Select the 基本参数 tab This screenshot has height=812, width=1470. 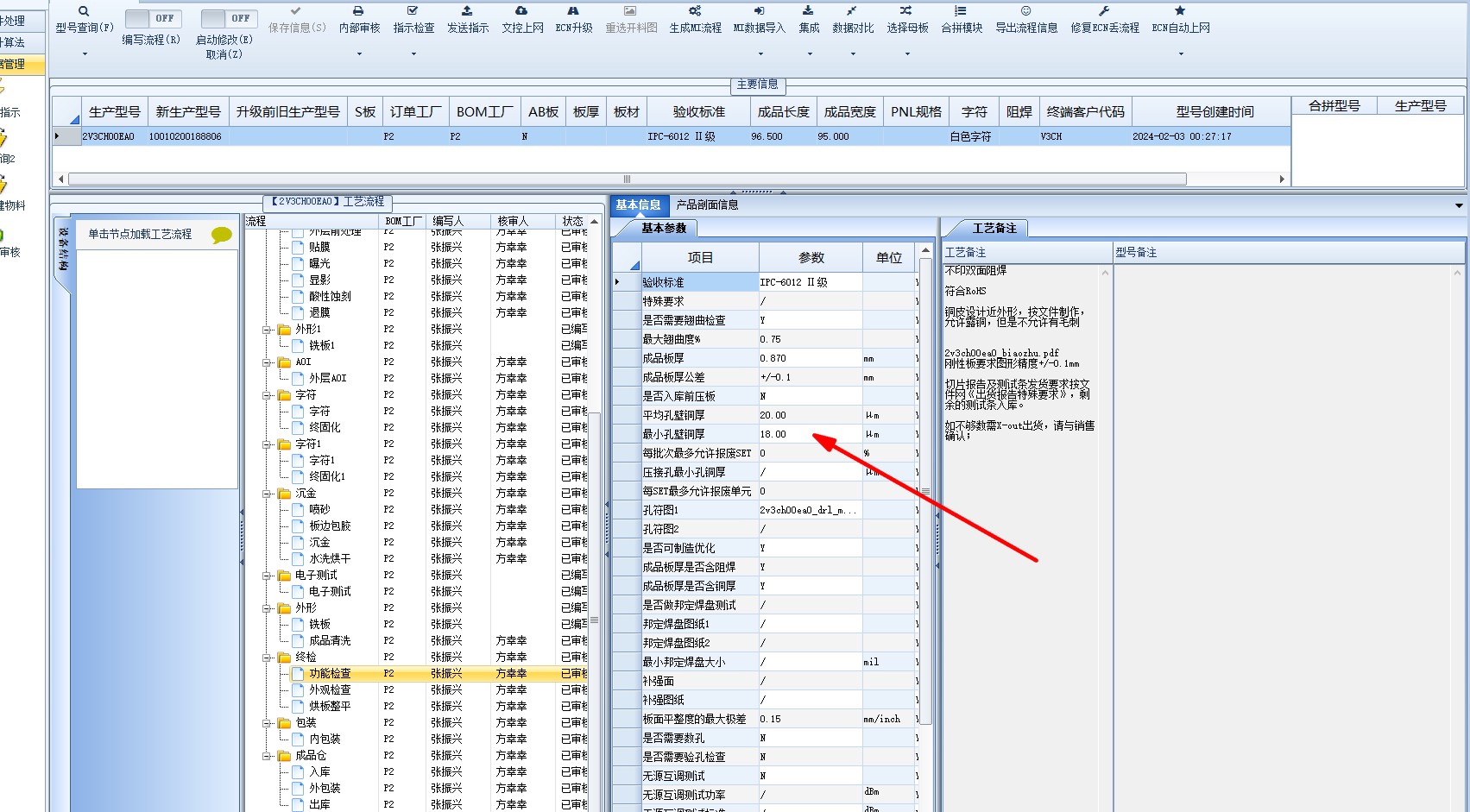point(663,229)
